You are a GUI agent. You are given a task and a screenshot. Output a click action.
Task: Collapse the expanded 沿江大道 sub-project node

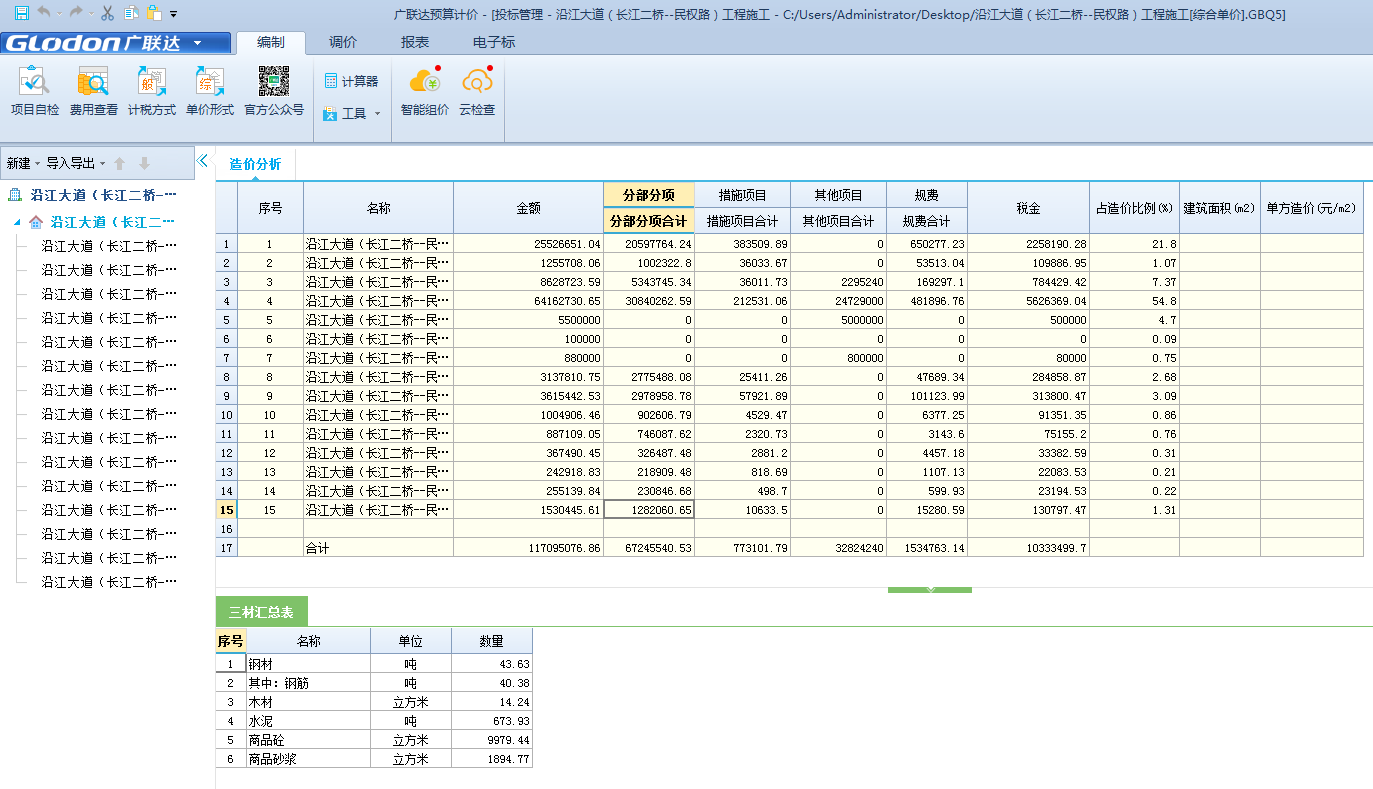pos(17,222)
